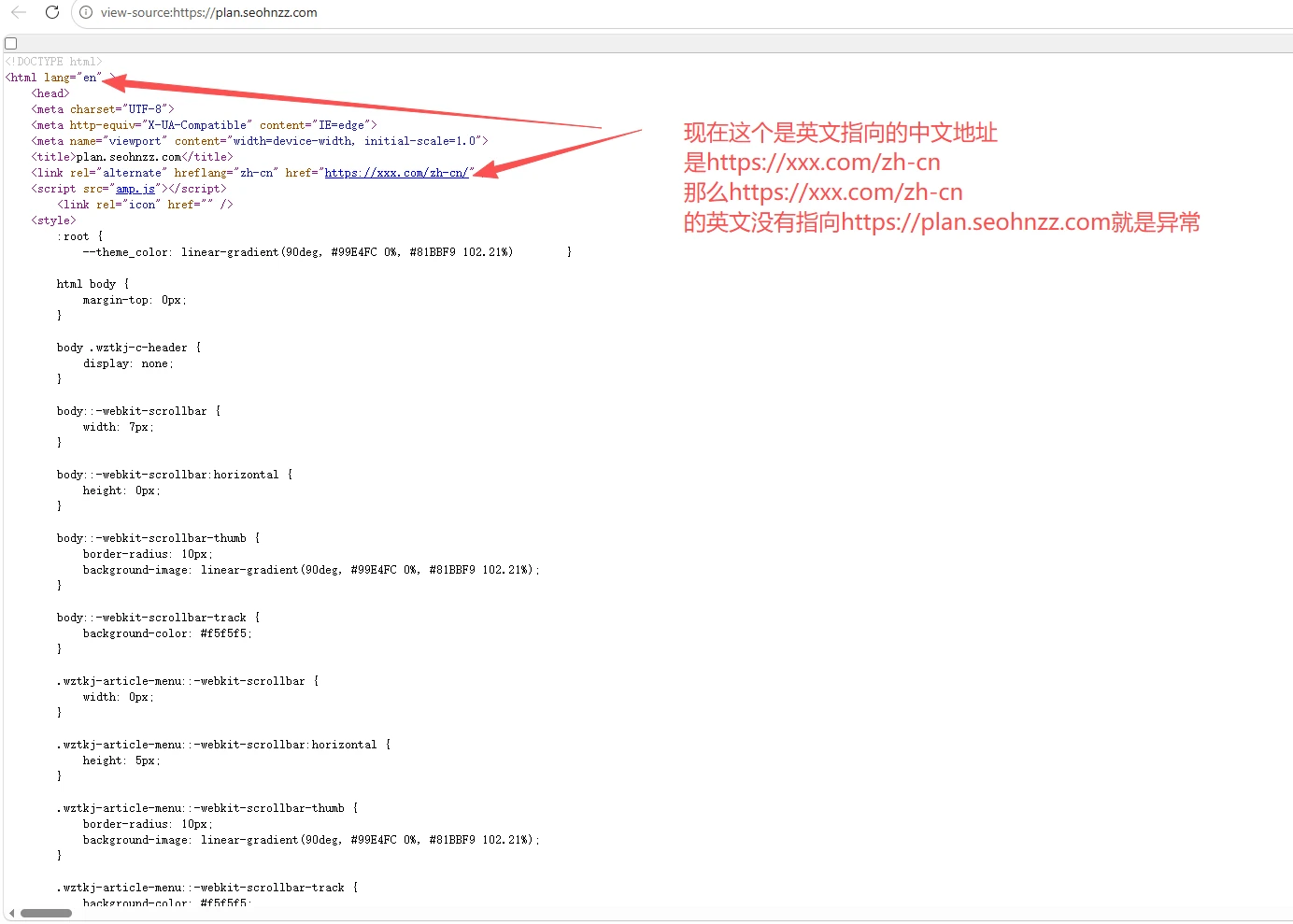Toggle the line wrap checkbox

11,43
